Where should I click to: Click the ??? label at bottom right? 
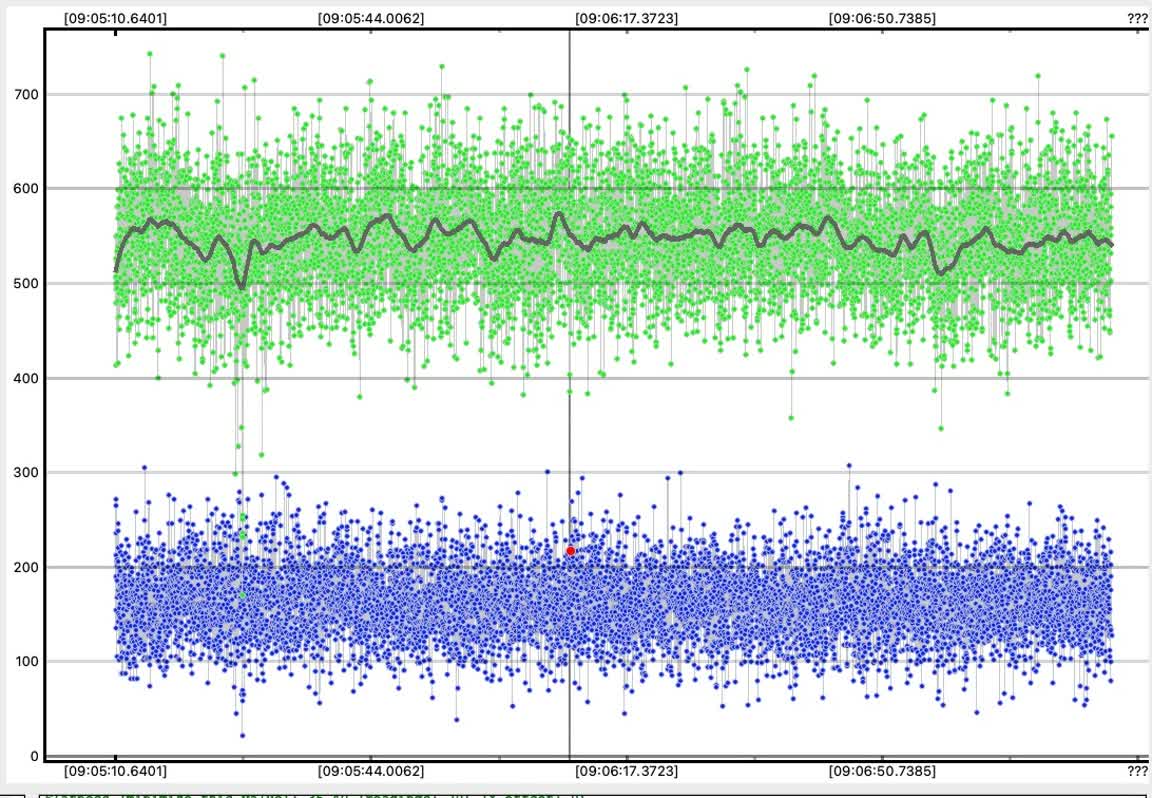[x=1138, y=771]
